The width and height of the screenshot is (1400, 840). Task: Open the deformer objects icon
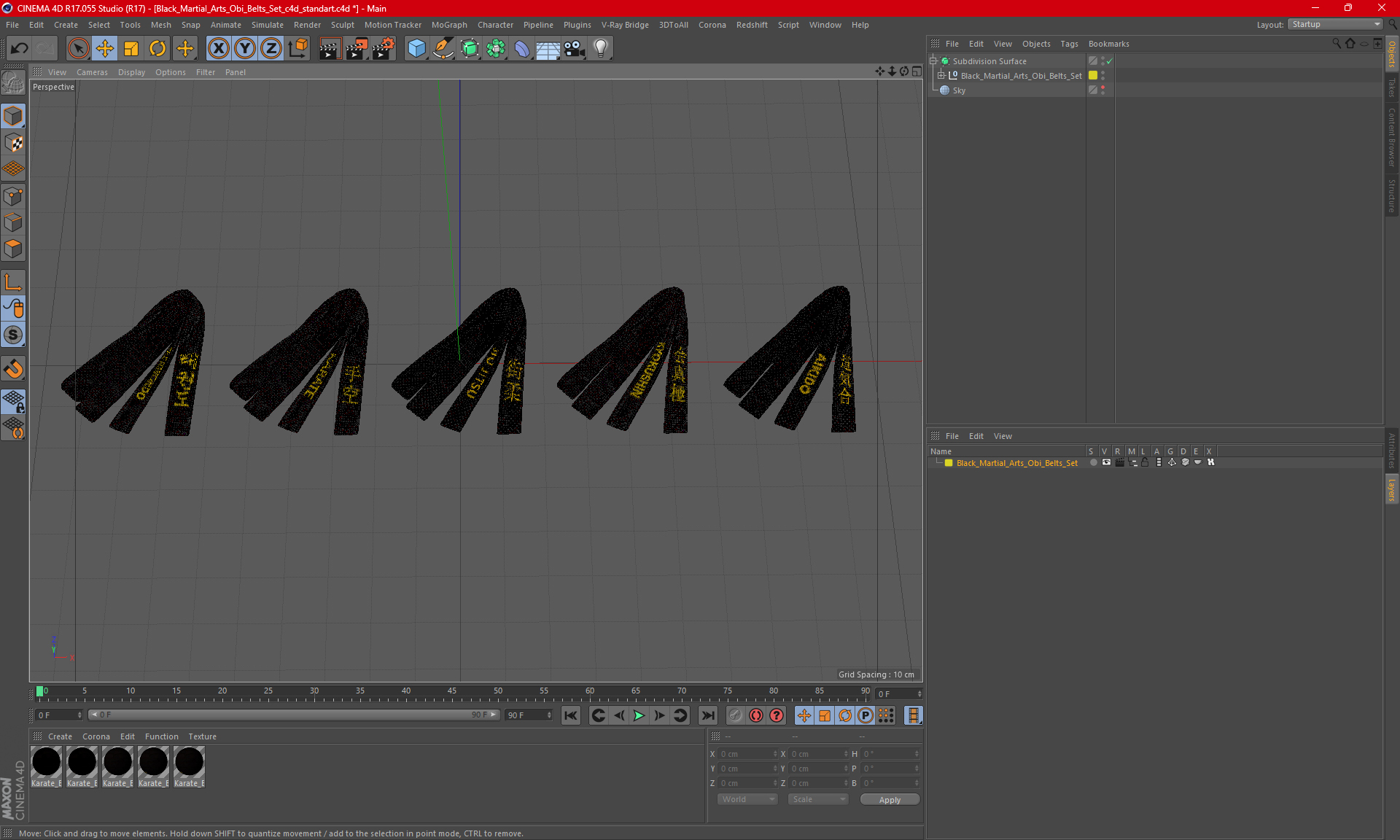click(x=522, y=49)
